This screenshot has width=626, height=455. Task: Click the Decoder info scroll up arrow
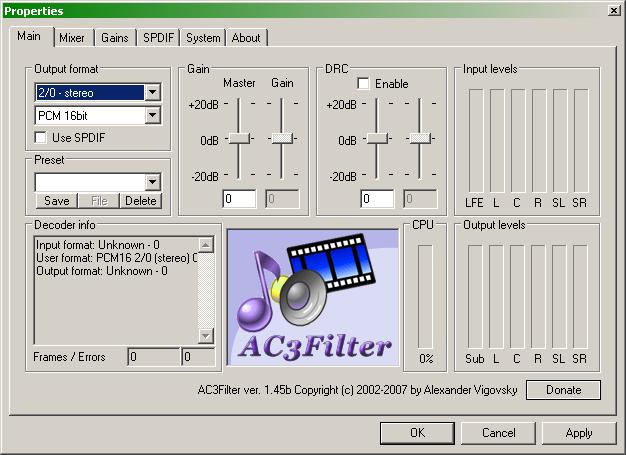(x=206, y=245)
